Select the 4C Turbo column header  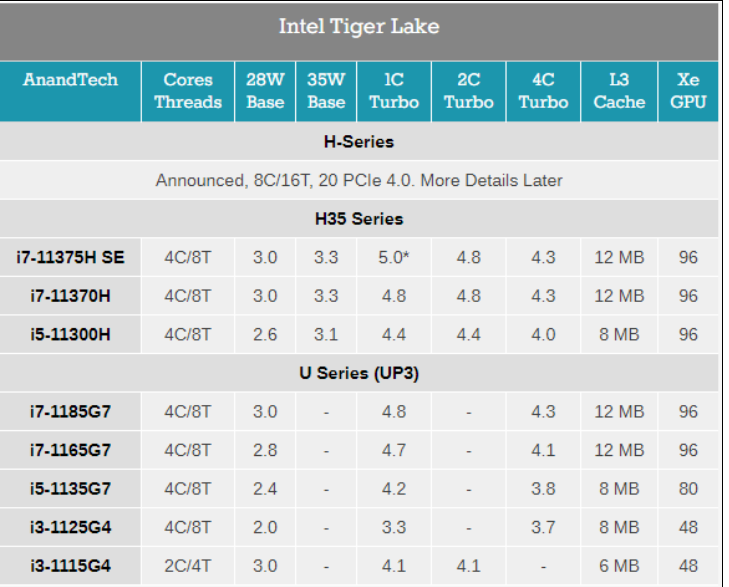pyautogui.click(x=543, y=91)
